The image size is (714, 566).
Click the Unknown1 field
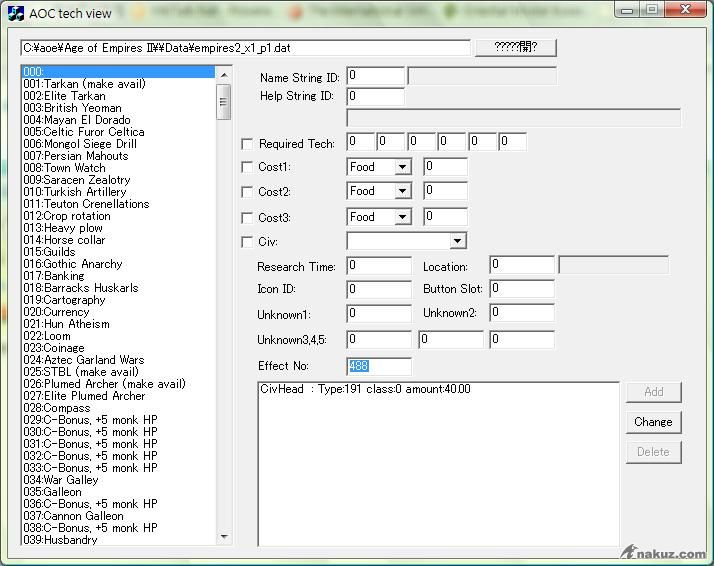(x=379, y=313)
